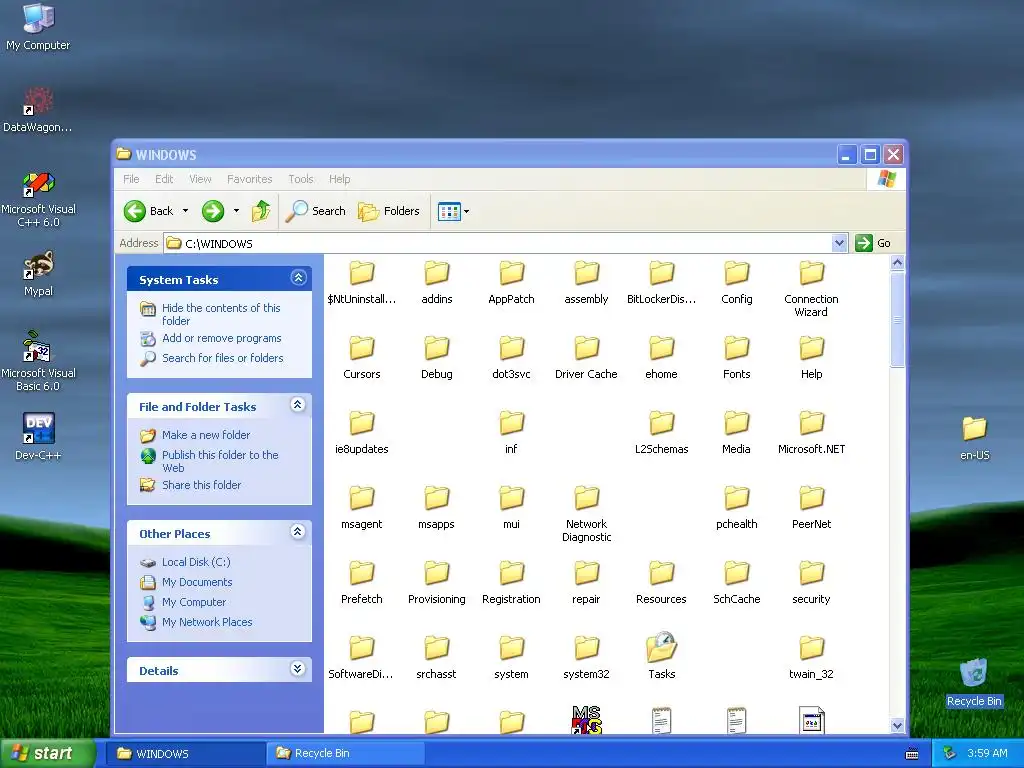Click the WINDOWS taskbar button
The height and width of the screenshot is (768, 1024).
click(x=186, y=753)
